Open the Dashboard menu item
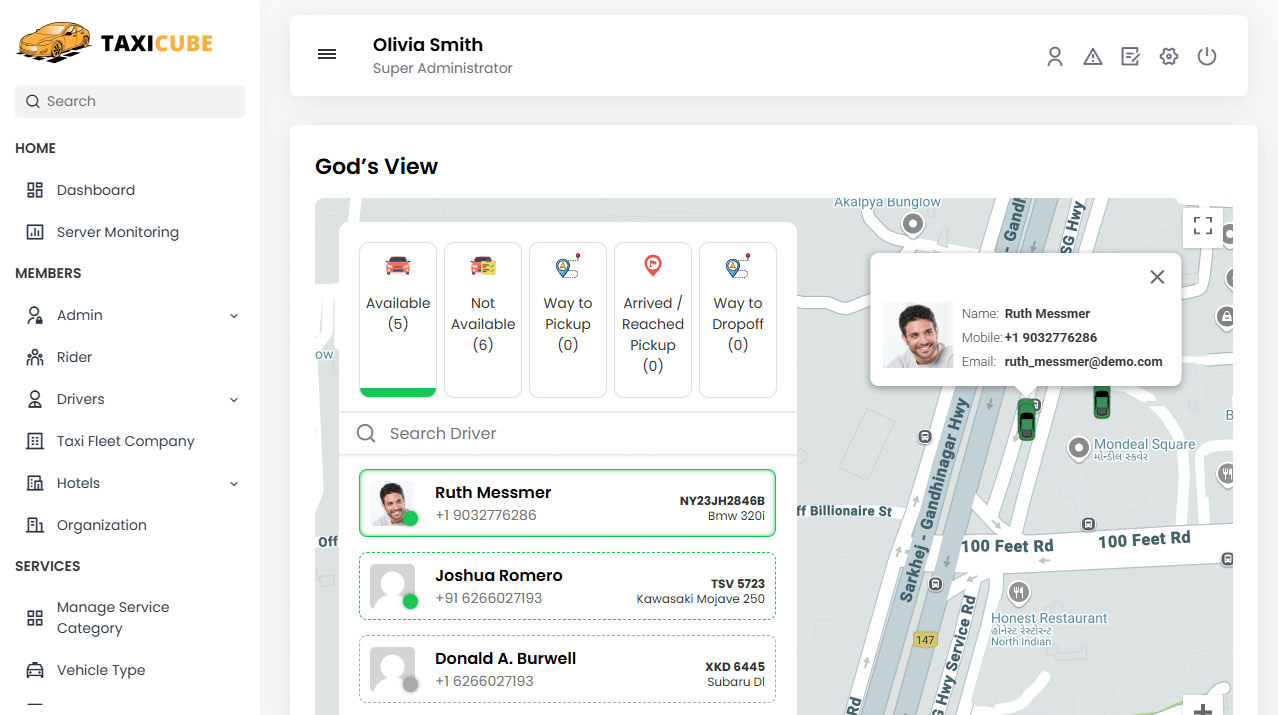 pyautogui.click(x=95, y=189)
